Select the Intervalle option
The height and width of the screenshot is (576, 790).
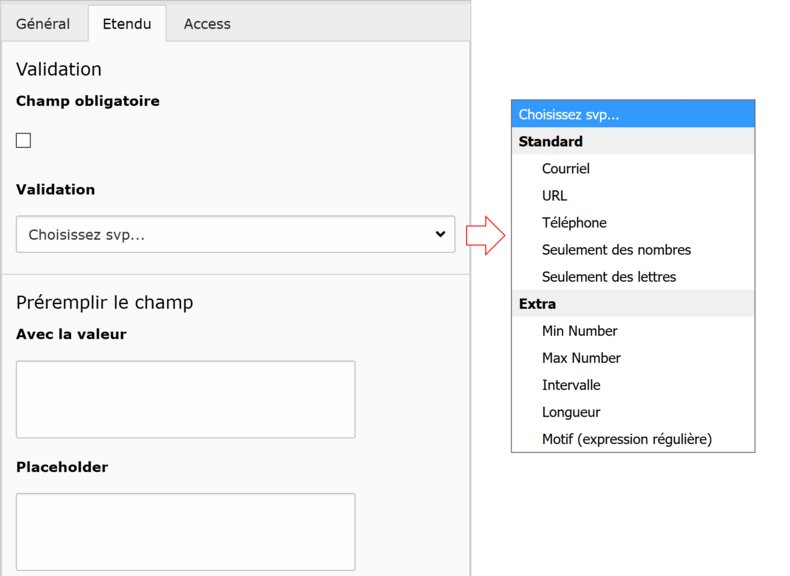pyautogui.click(x=571, y=385)
